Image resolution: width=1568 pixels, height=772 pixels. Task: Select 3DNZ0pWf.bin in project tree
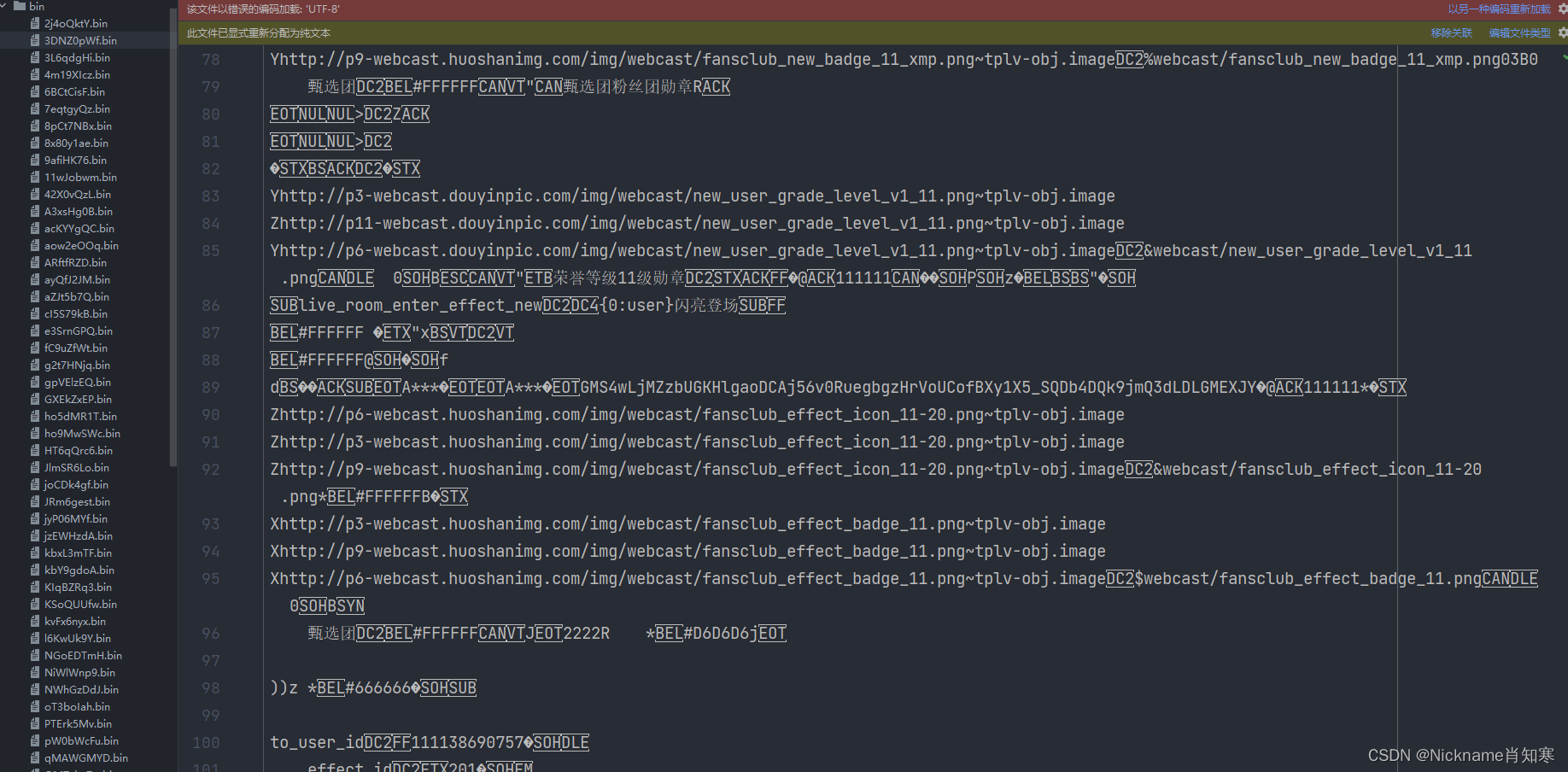tap(80, 40)
